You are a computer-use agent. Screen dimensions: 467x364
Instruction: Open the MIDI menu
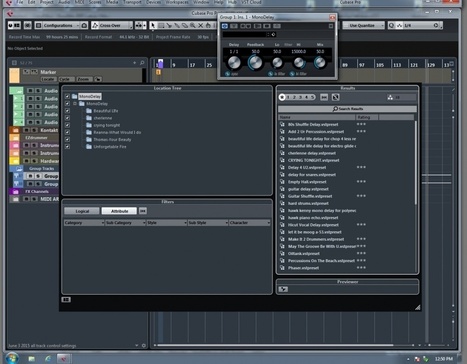point(79,2)
